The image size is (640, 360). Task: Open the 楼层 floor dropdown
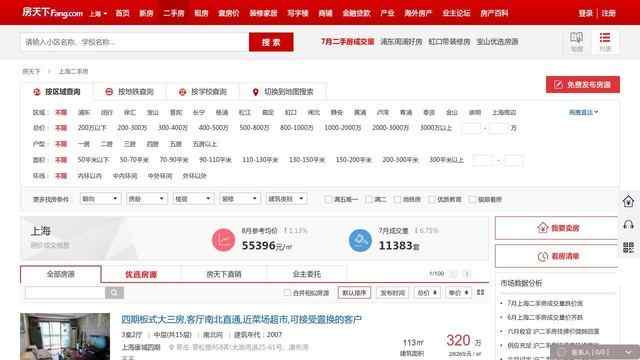(193, 199)
